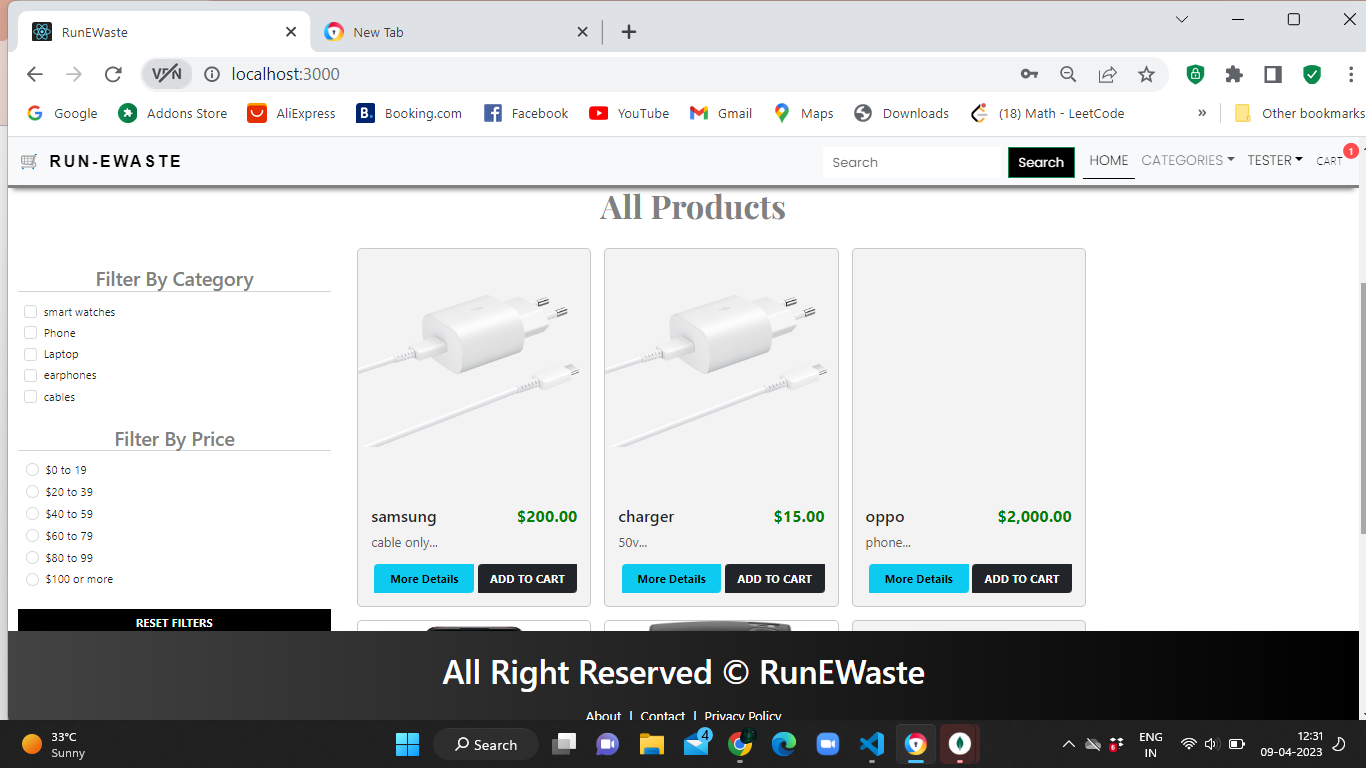Toggle the browser side panel icon
This screenshot has width=1366, height=768.
click(1273, 74)
